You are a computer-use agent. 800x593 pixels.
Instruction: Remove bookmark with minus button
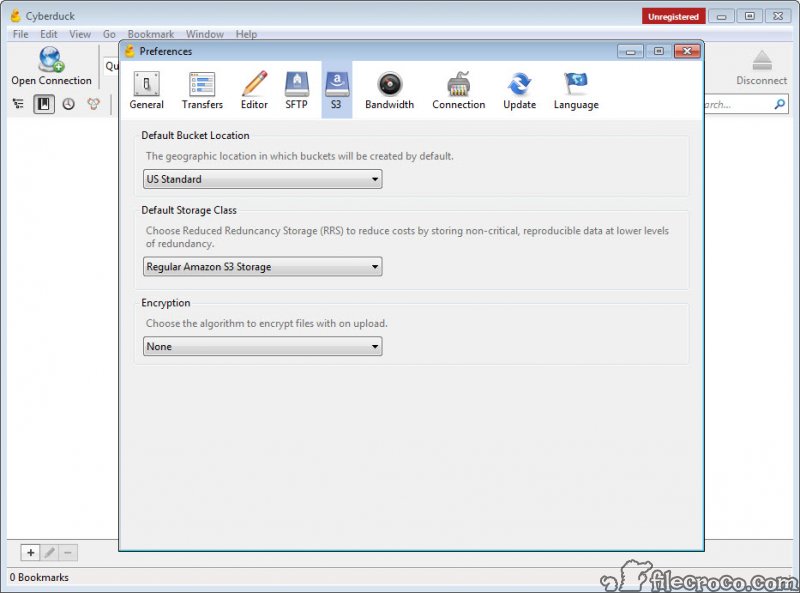tap(68, 553)
